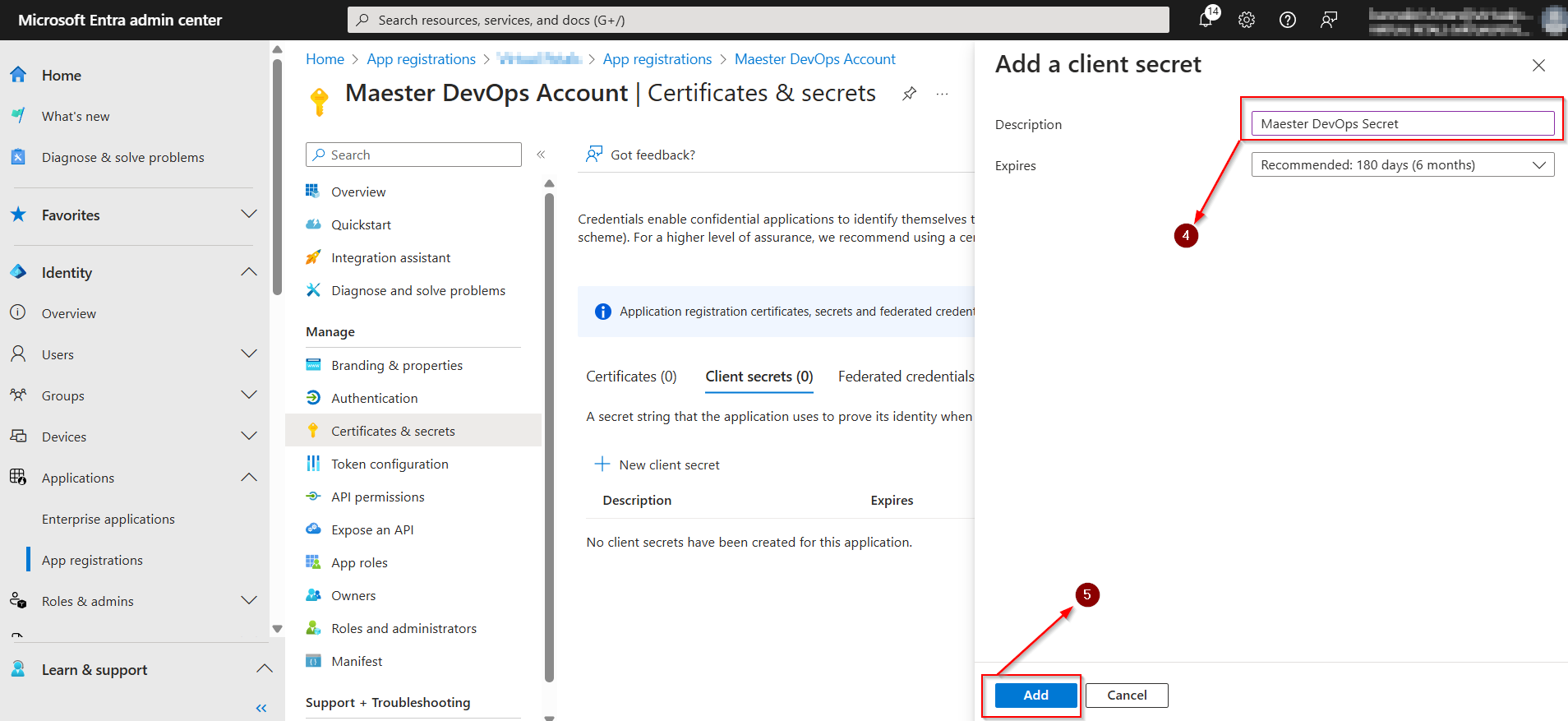Click the Roles & admins icon
The image size is (1568, 721).
click(x=18, y=601)
